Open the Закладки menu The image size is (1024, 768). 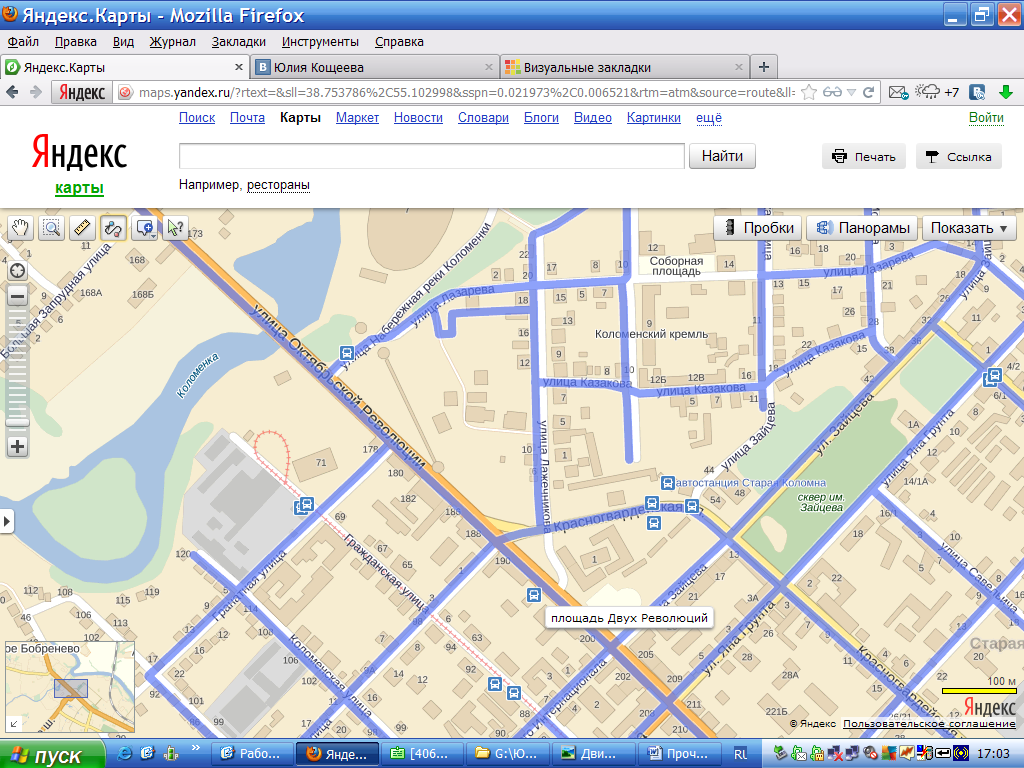tap(238, 42)
